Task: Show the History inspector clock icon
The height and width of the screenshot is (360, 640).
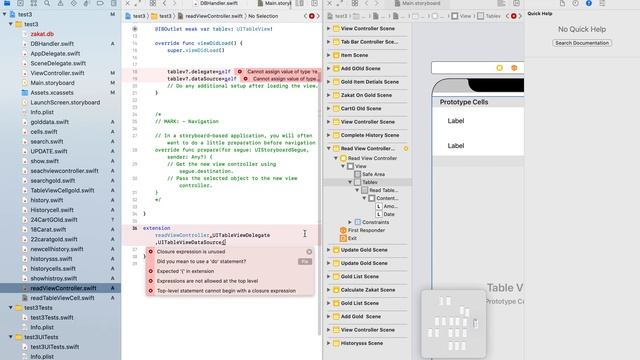Action: pyautogui.click(x=575, y=3)
